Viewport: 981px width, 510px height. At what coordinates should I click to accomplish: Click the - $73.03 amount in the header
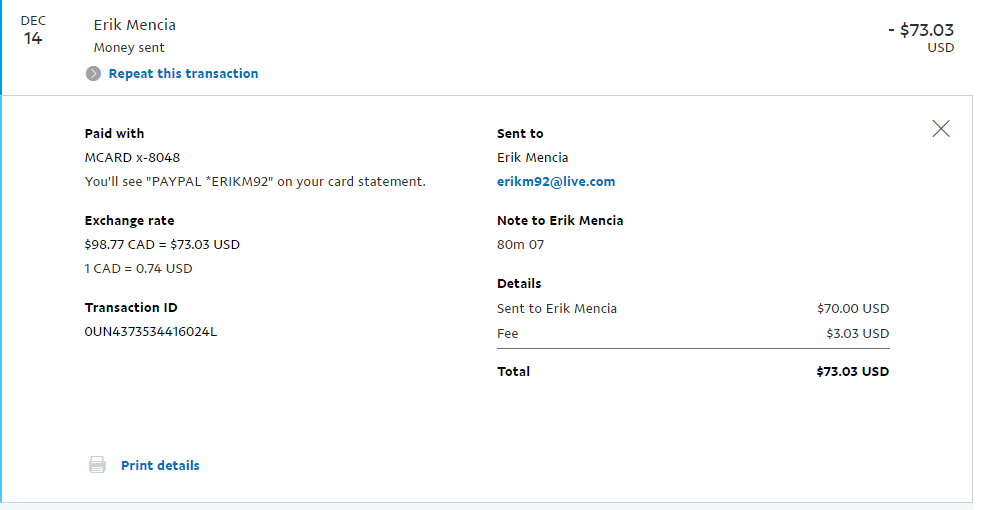[x=921, y=30]
